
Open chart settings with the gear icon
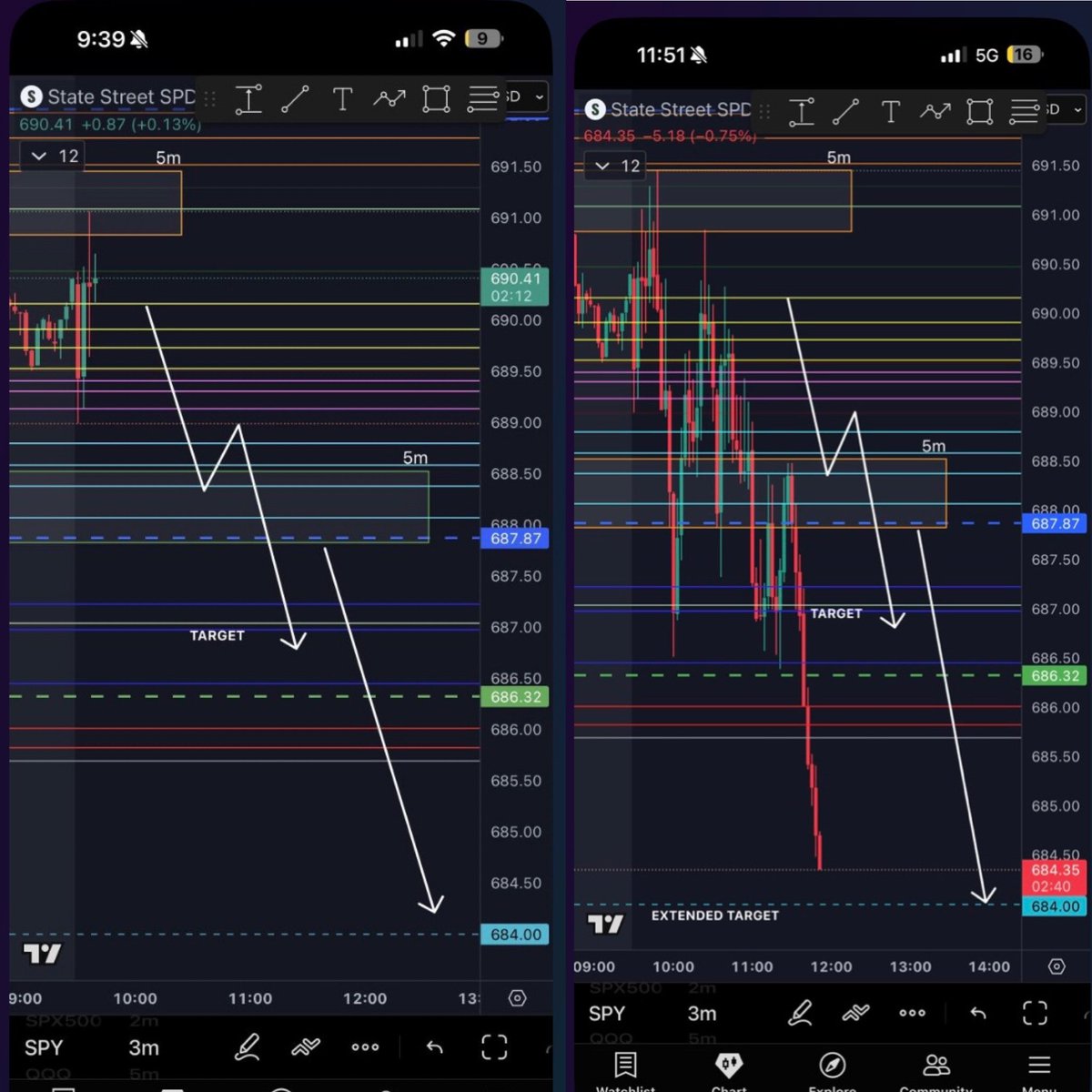(x=1056, y=966)
